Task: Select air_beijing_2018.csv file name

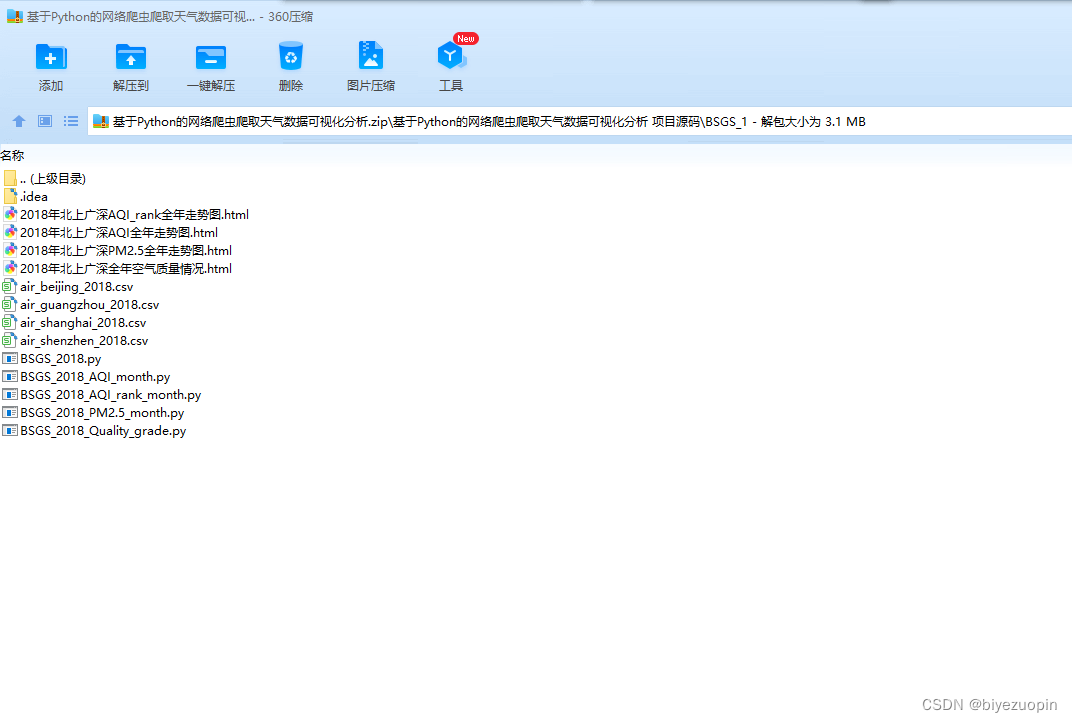Action: coord(77,286)
